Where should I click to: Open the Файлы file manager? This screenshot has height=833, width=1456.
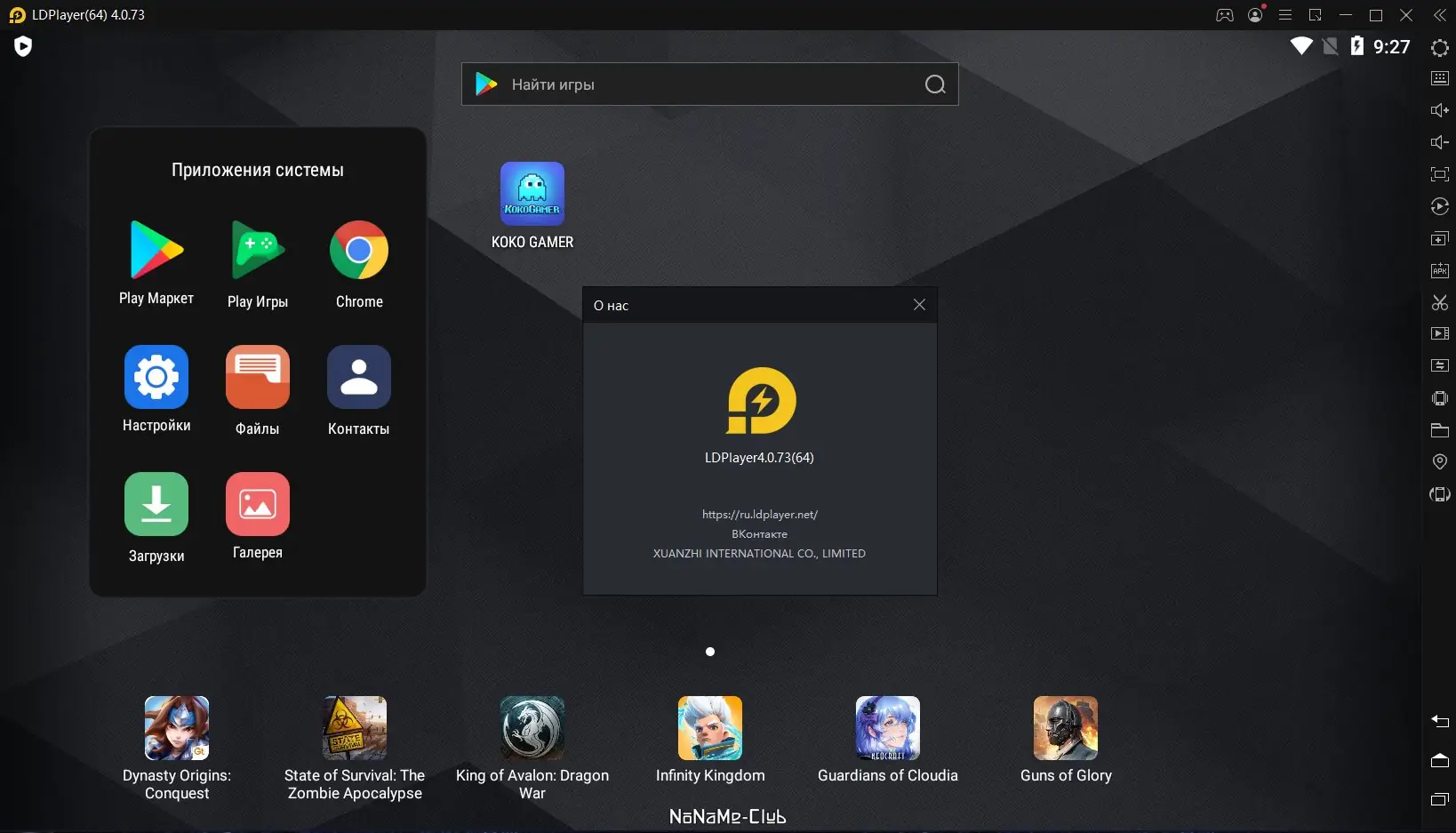pos(258,390)
